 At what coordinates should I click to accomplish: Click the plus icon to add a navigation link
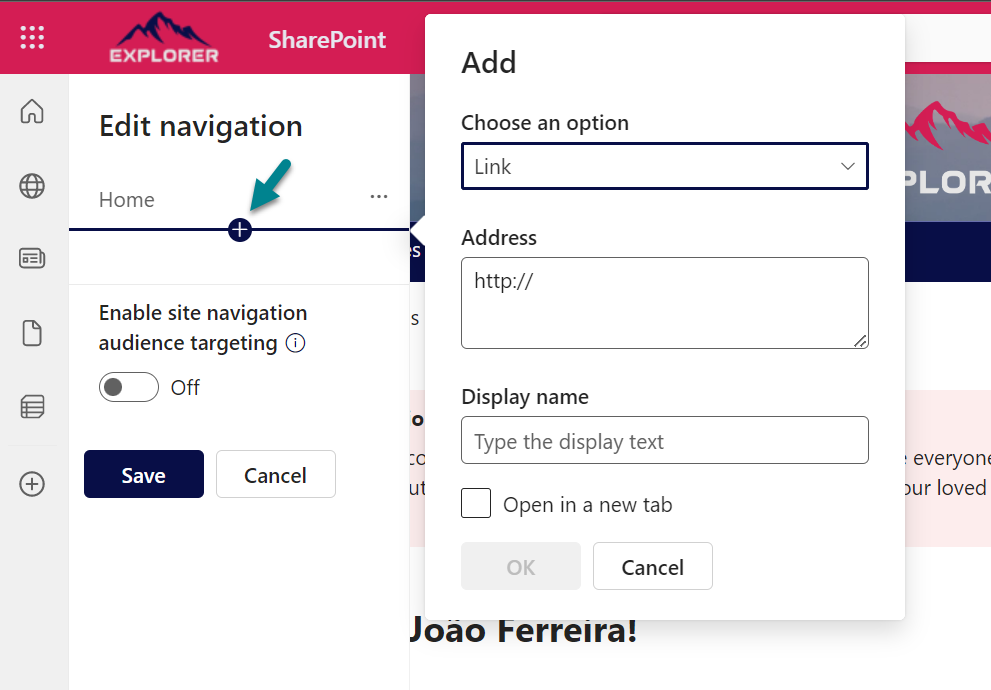coord(240,228)
